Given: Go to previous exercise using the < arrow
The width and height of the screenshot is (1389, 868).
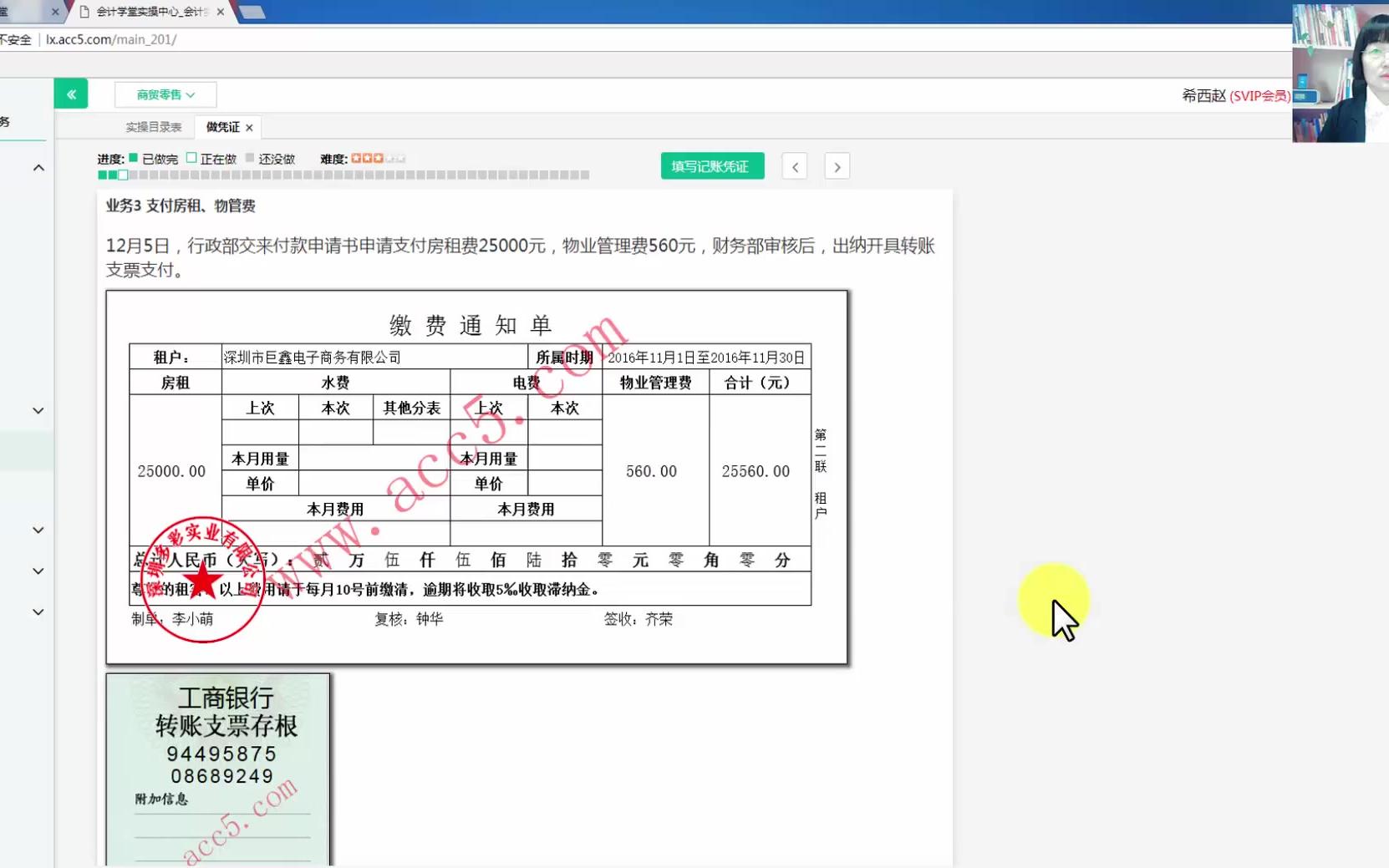Looking at the screenshot, I should [x=794, y=166].
